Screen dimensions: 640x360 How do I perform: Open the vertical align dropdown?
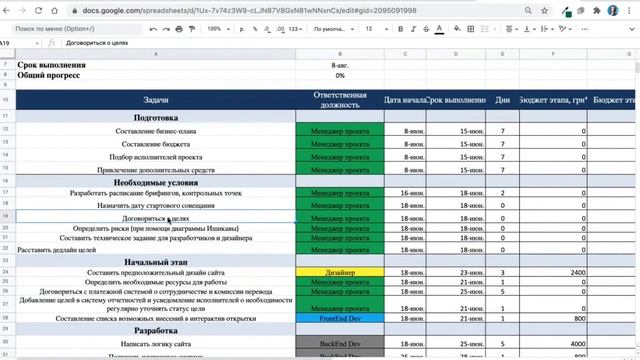click(x=529, y=29)
